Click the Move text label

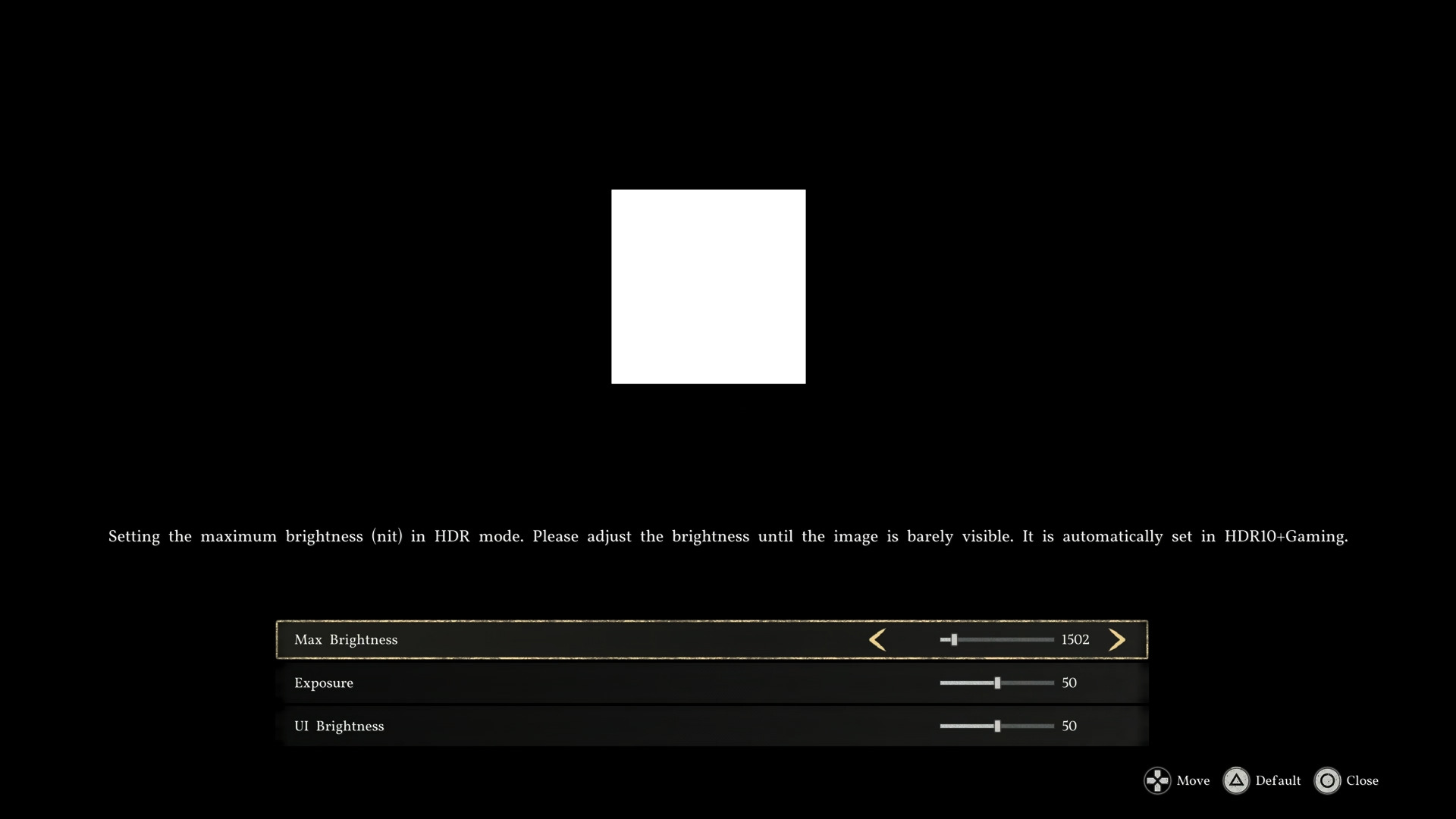click(x=1193, y=781)
